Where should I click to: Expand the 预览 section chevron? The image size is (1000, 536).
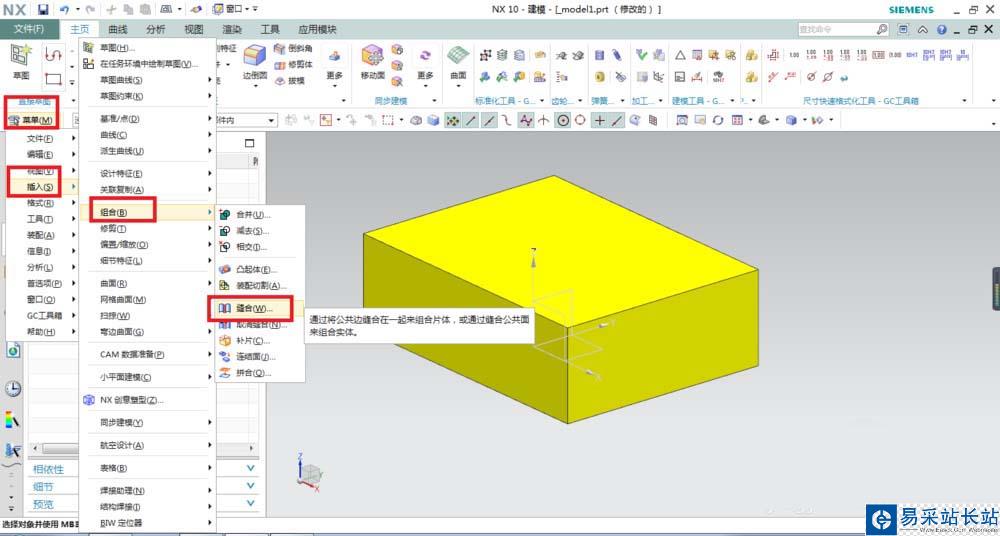pyautogui.click(x=251, y=503)
